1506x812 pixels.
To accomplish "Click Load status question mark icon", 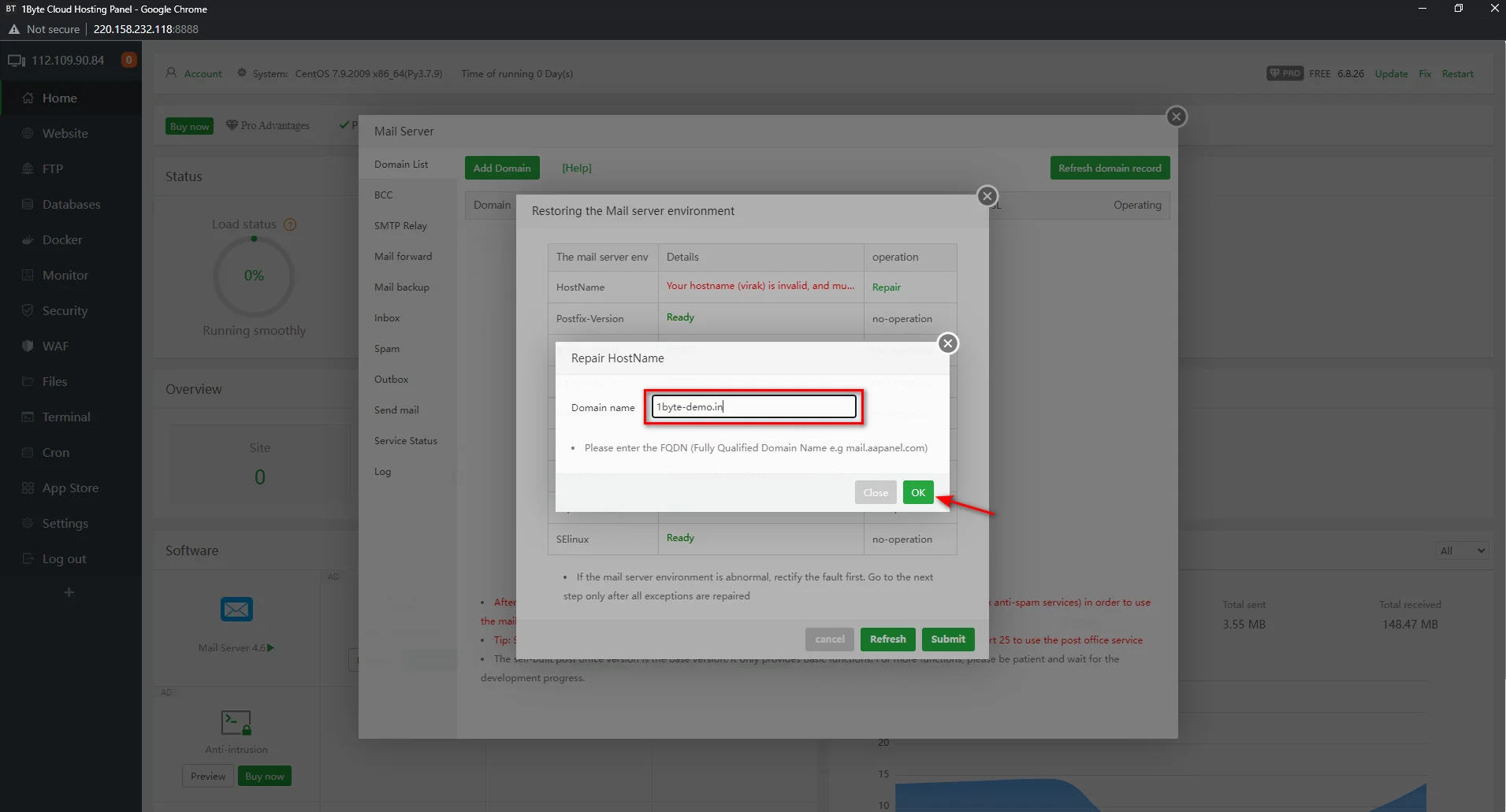I will click(290, 224).
